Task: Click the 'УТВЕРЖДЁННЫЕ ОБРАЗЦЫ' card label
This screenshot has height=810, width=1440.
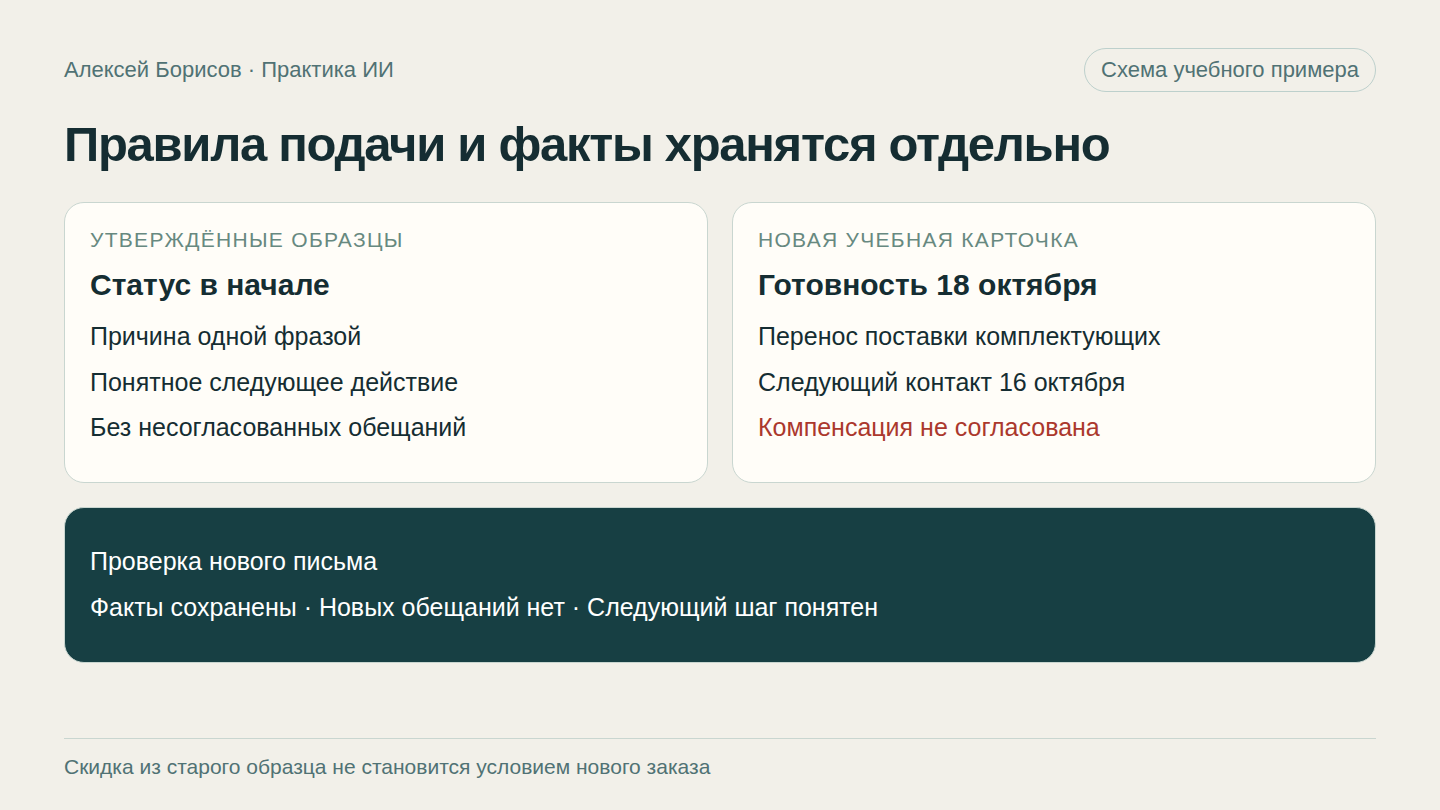Action: [246, 240]
